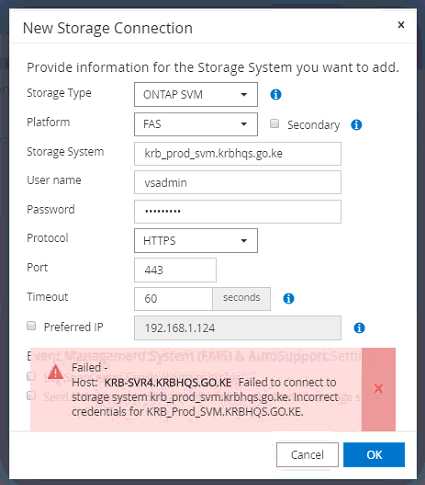Click the warning triangle icon in error
Image resolution: width=425 pixels, height=485 pixels.
click(x=55, y=372)
